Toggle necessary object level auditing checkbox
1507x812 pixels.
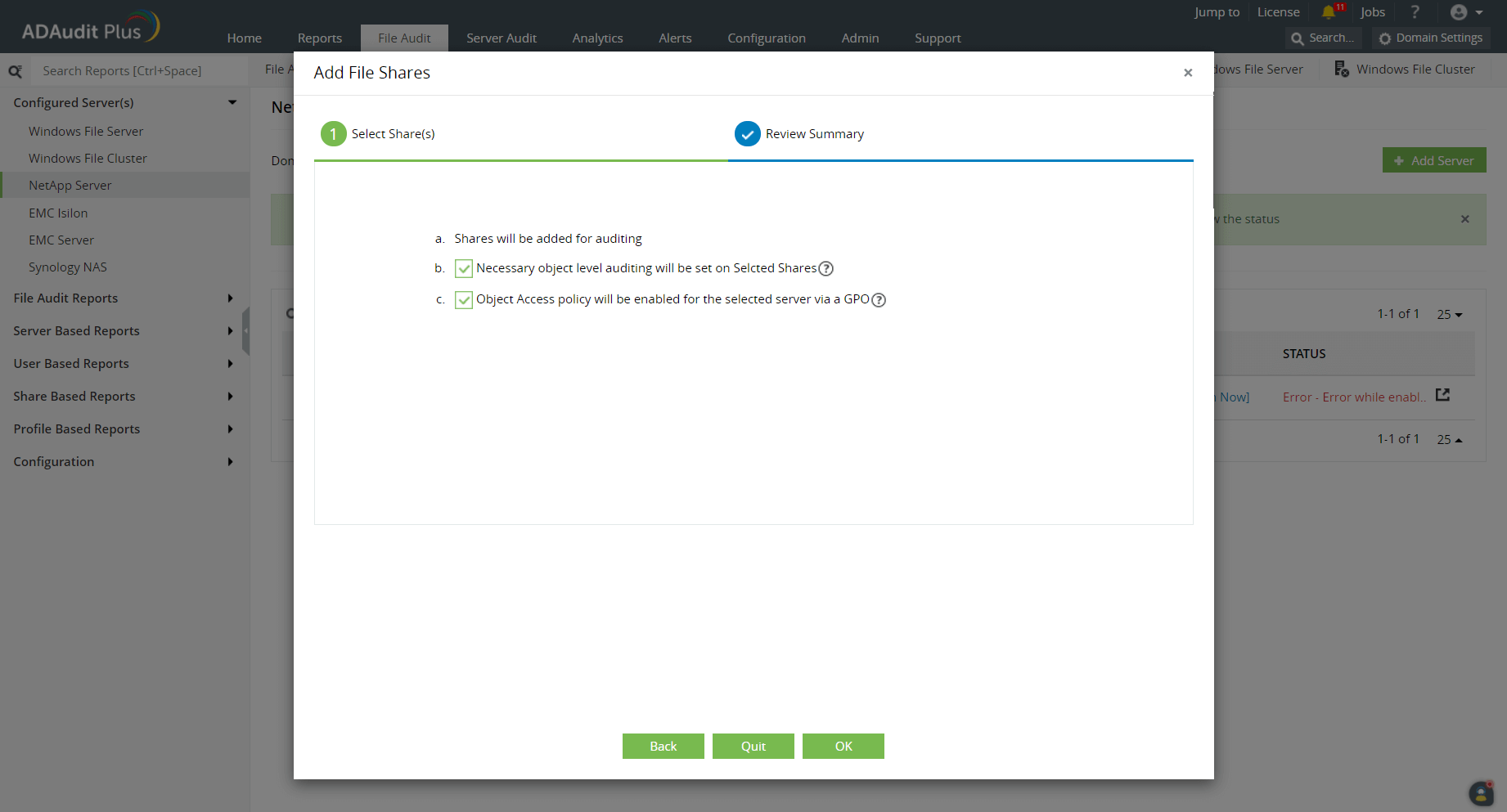click(464, 268)
